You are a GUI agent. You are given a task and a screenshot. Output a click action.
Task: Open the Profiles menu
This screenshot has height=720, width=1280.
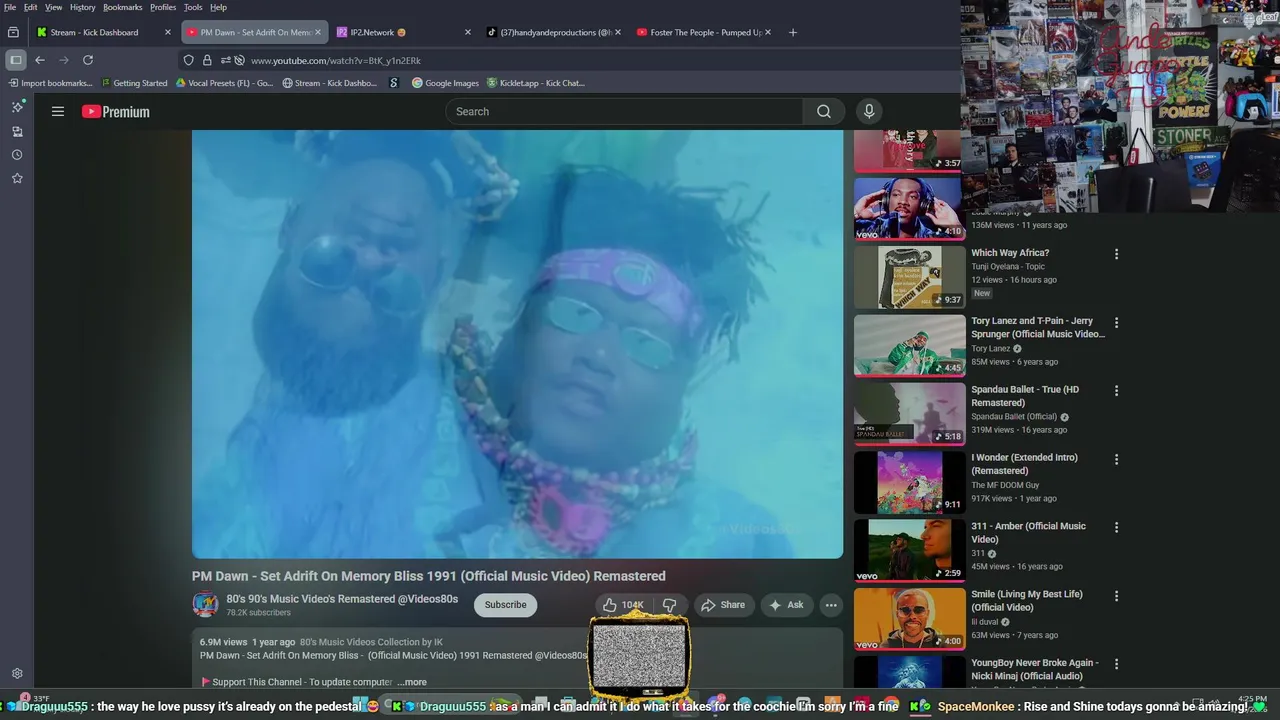163,7
